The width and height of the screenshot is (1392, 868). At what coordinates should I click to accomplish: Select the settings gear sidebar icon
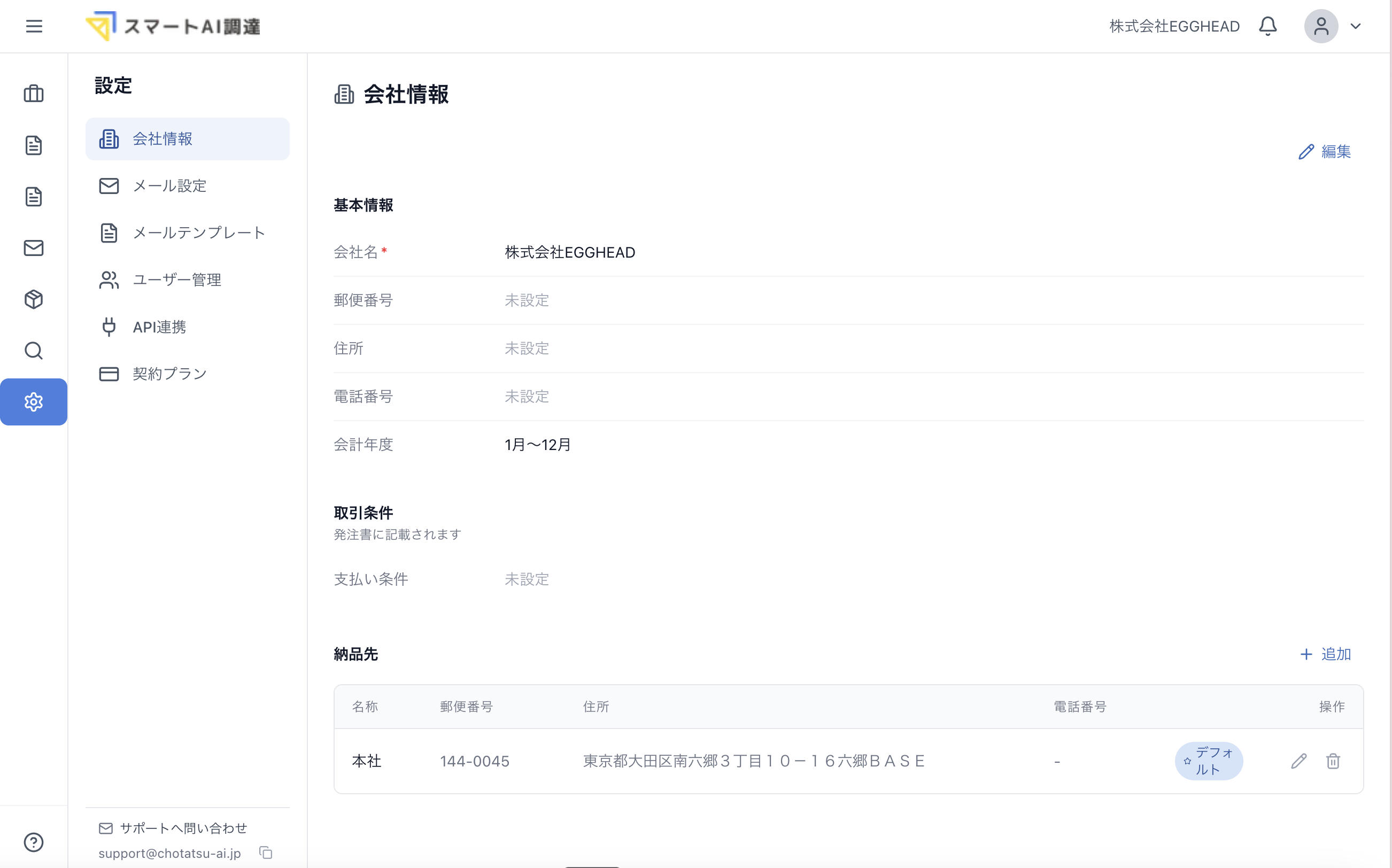point(34,402)
